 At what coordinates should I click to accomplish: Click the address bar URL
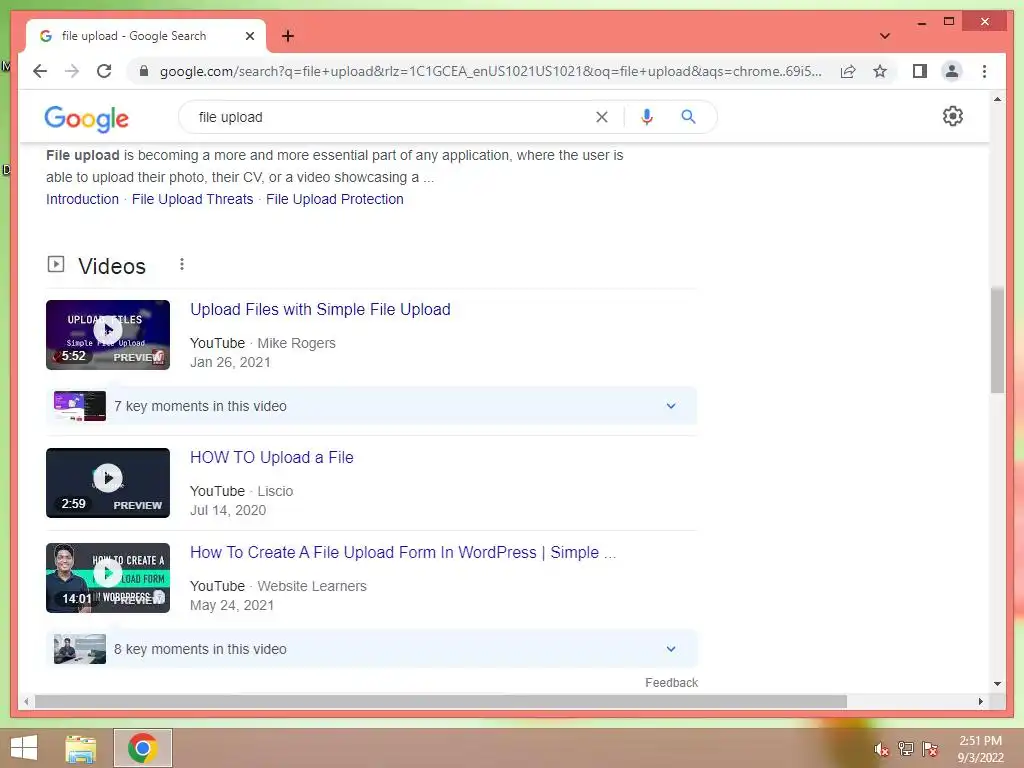[x=490, y=71]
